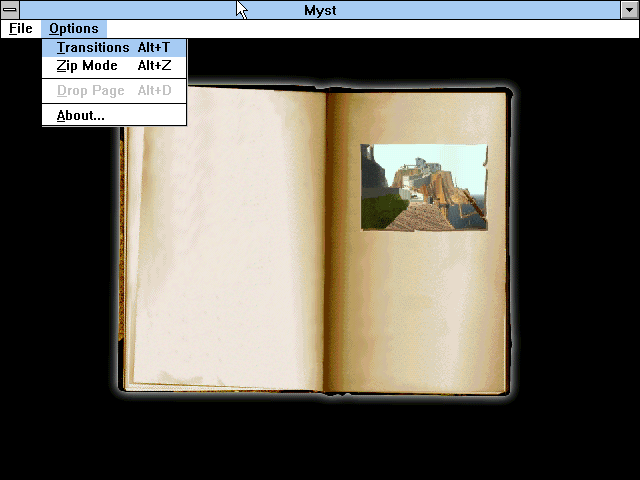Click the maximize arrow in title bar
640x480 pixels.
pyautogui.click(x=629, y=9)
